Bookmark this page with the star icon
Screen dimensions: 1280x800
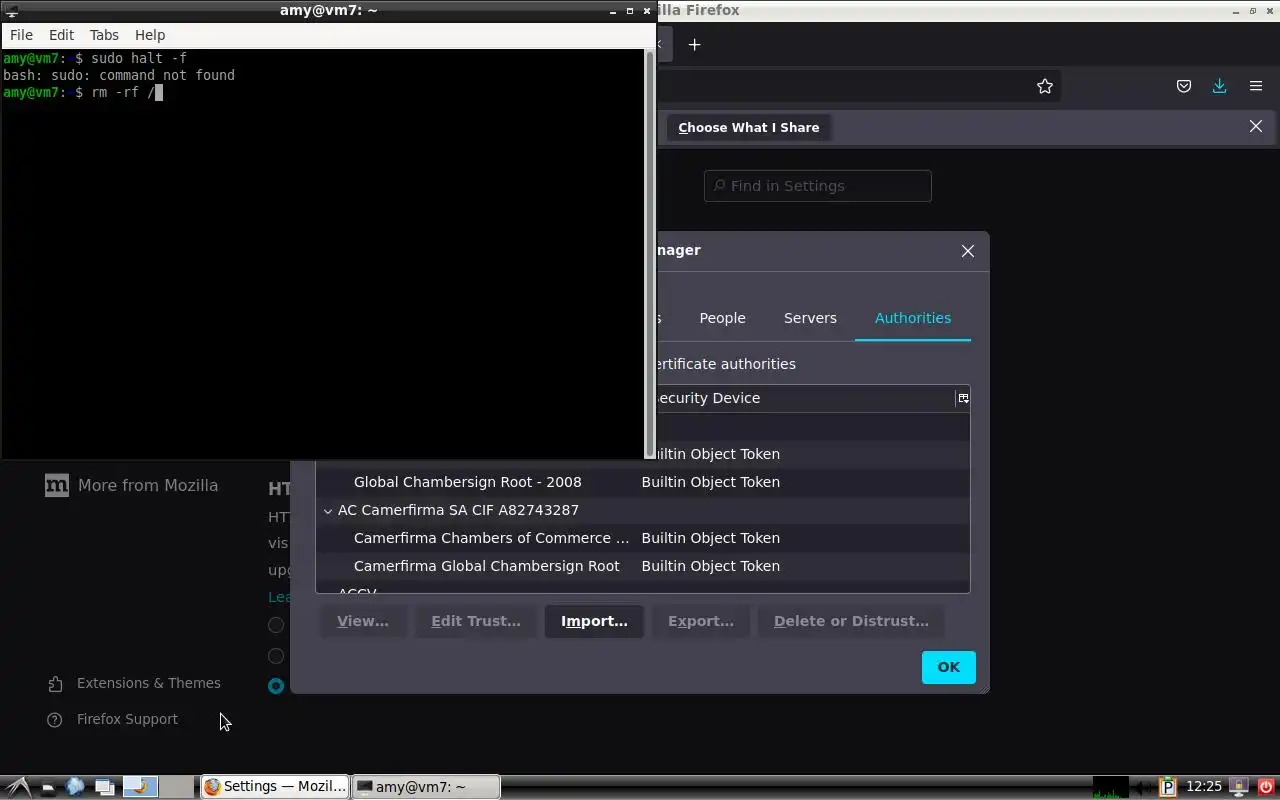[1045, 86]
